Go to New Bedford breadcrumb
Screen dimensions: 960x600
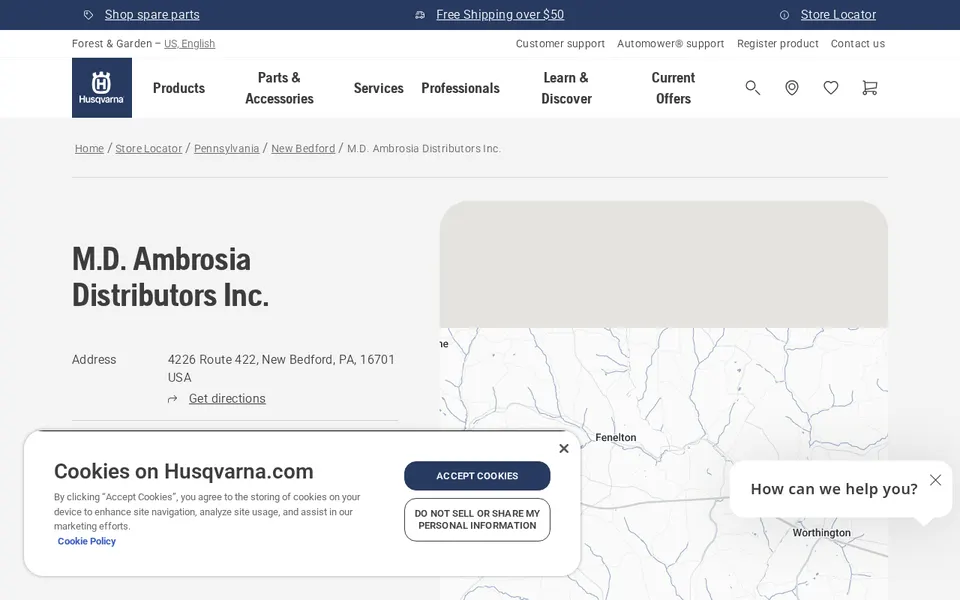(303, 149)
